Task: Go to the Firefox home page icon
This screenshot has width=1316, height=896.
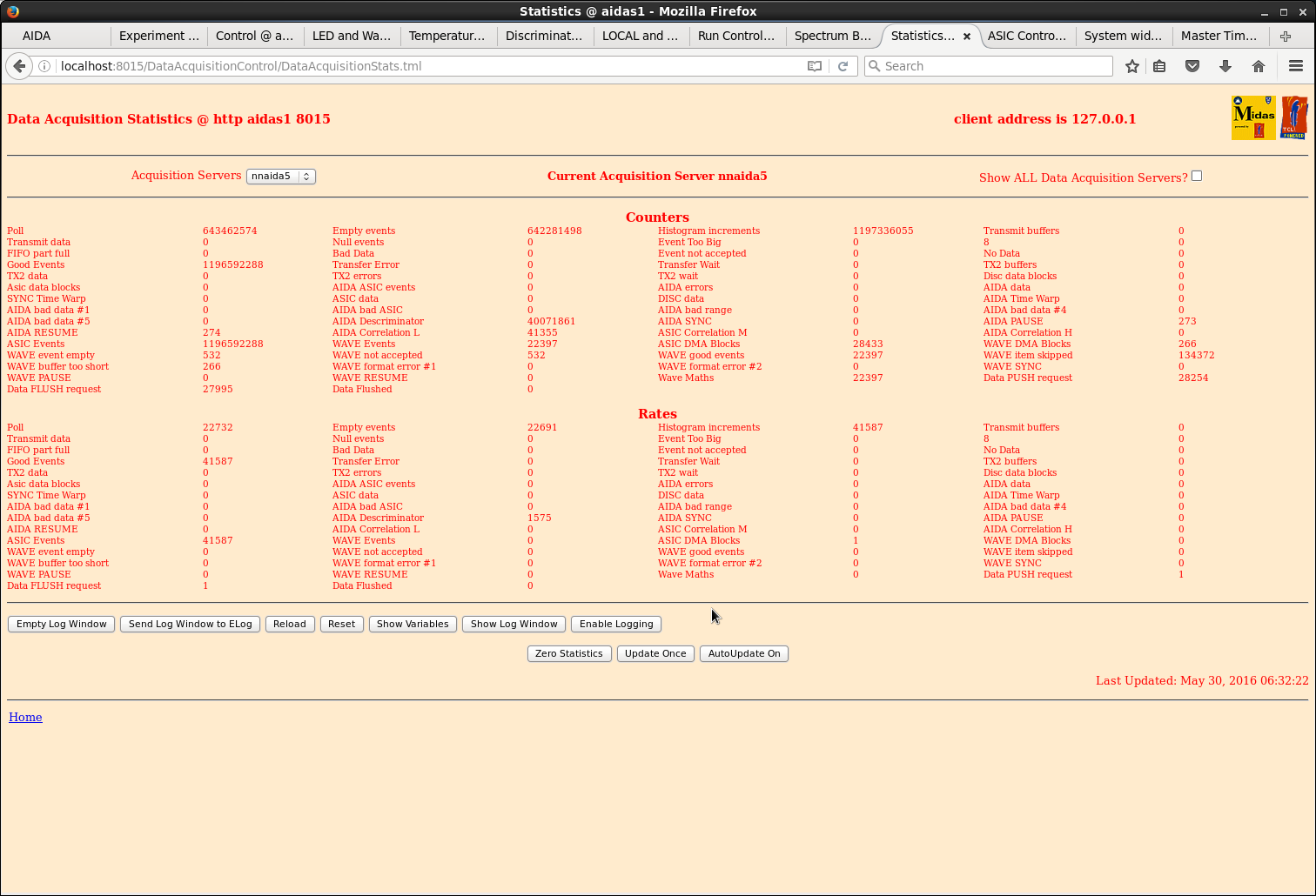Action: pos(1259,66)
